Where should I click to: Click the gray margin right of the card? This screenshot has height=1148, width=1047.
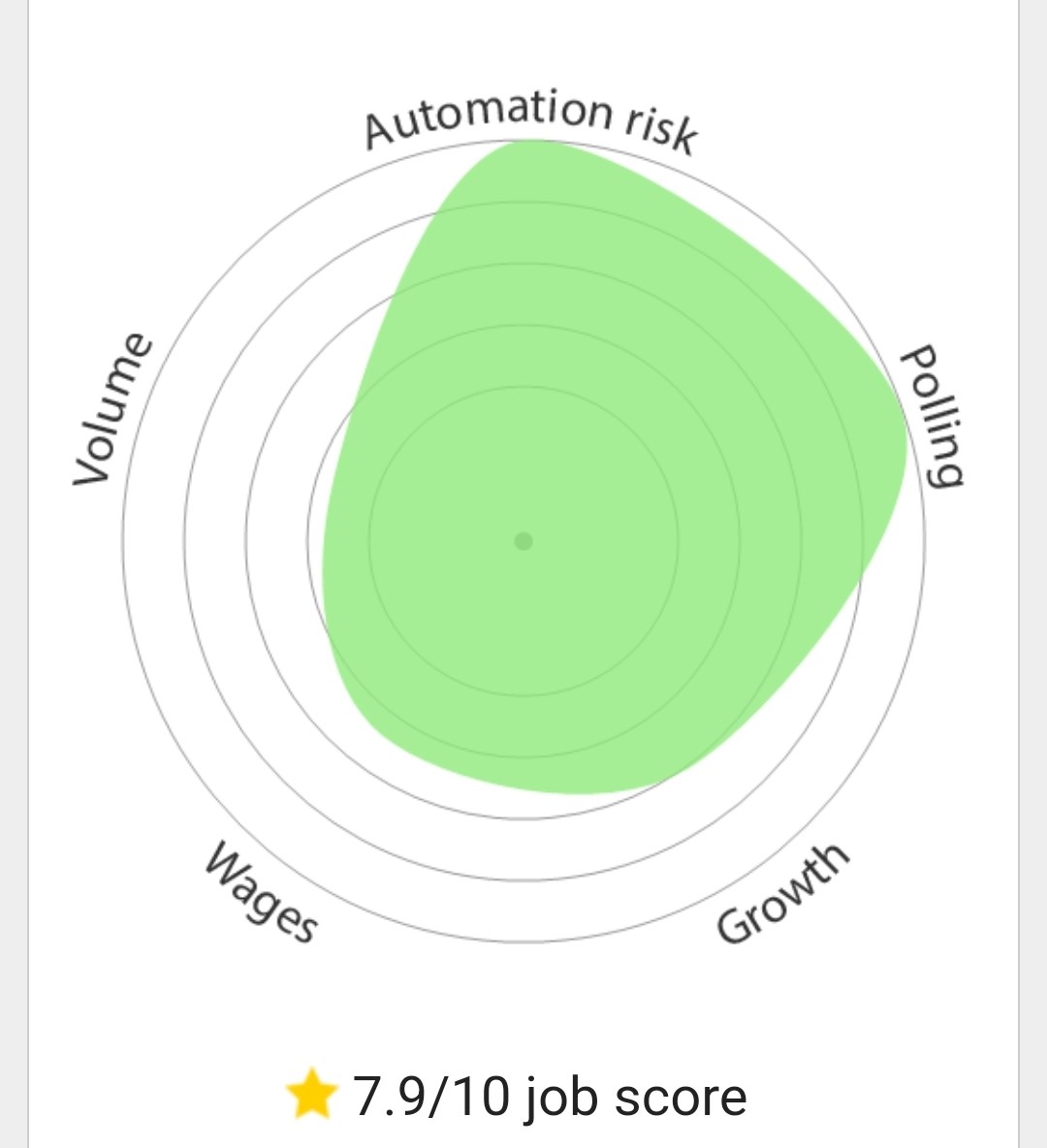1033,574
